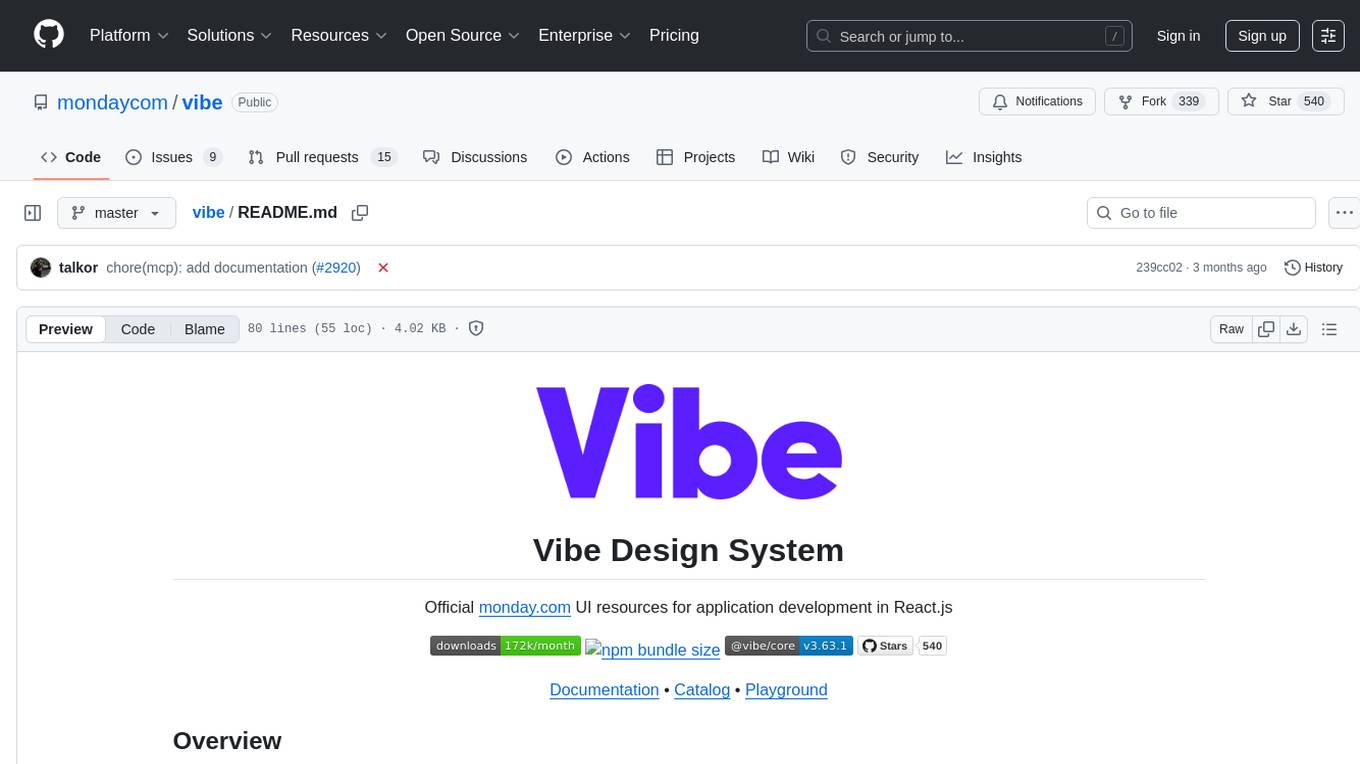Click the security shield icon beside file size
This screenshot has height=764, width=1360.
coord(476,328)
